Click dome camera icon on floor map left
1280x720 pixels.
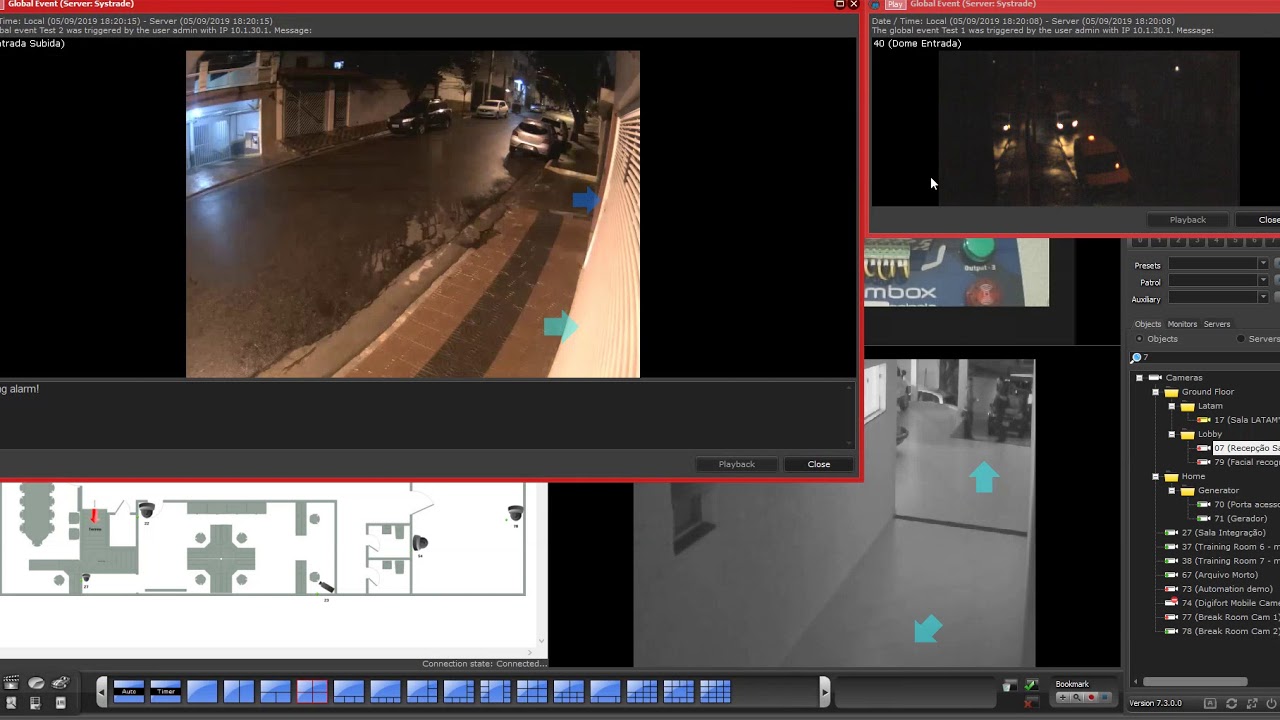pyautogui.click(x=146, y=511)
